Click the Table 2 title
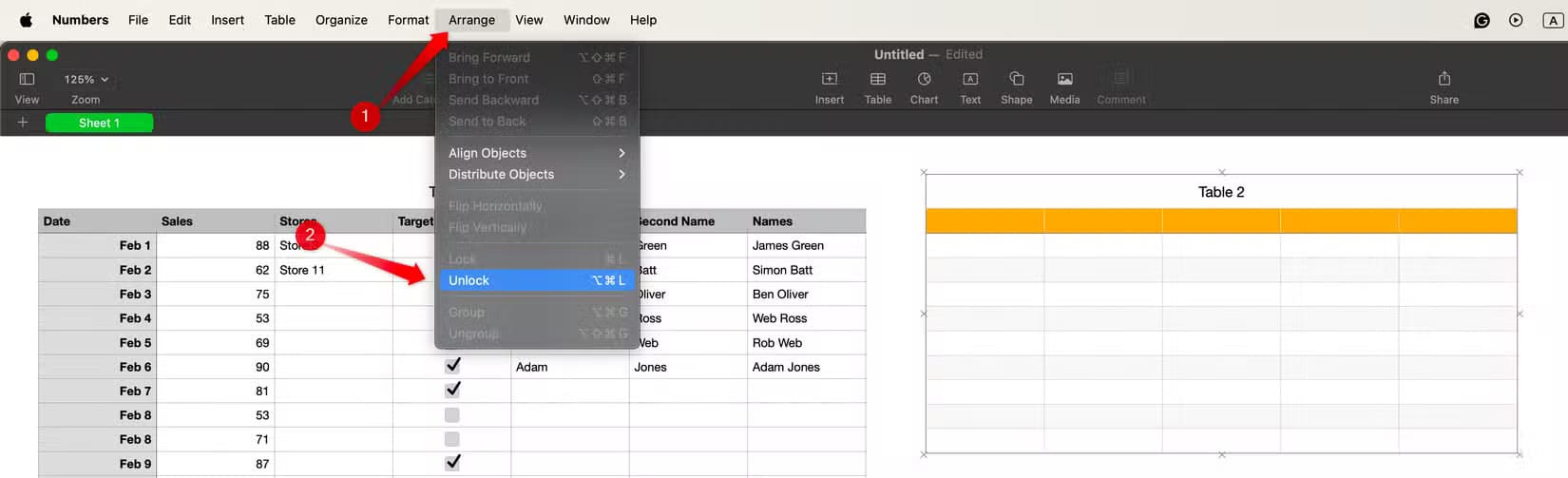This screenshot has width=1568, height=478. (1221, 192)
